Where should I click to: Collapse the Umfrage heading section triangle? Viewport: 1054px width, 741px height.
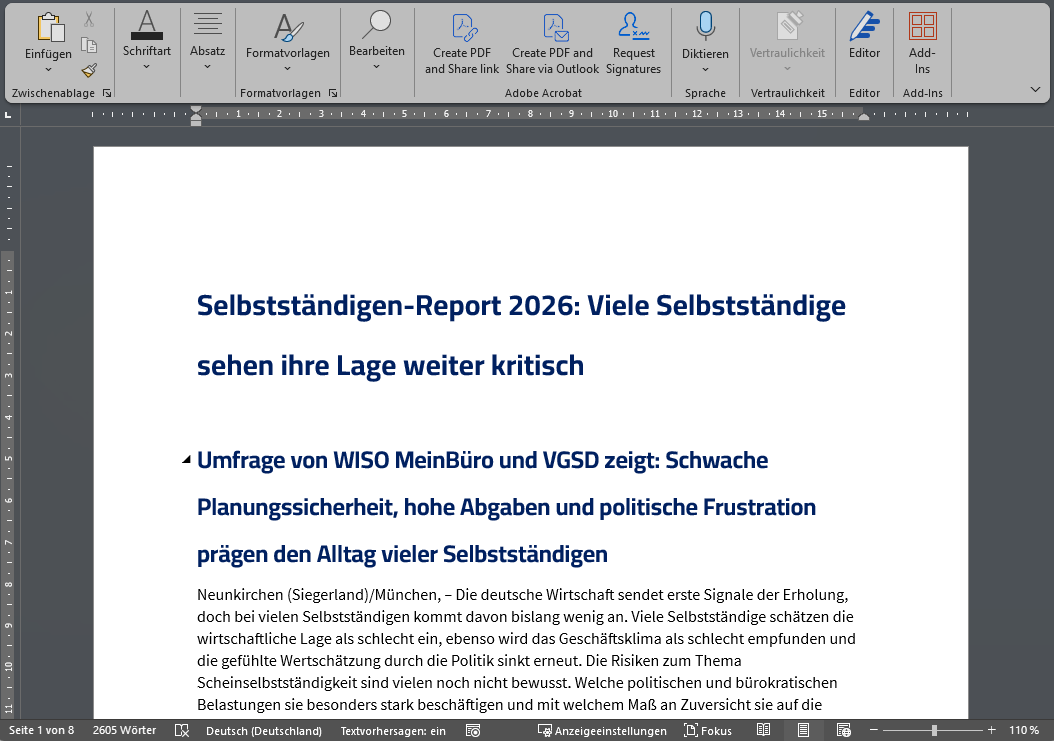[x=186, y=460]
